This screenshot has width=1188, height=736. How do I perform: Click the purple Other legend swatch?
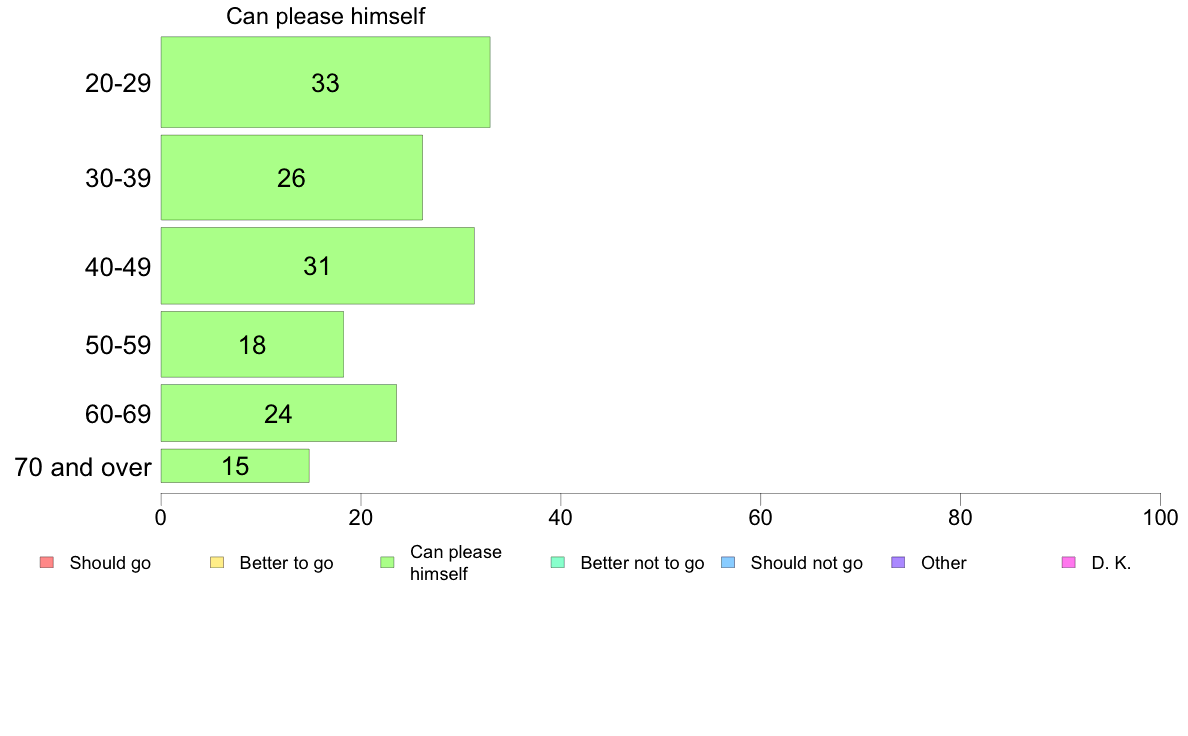[x=899, y=562]
